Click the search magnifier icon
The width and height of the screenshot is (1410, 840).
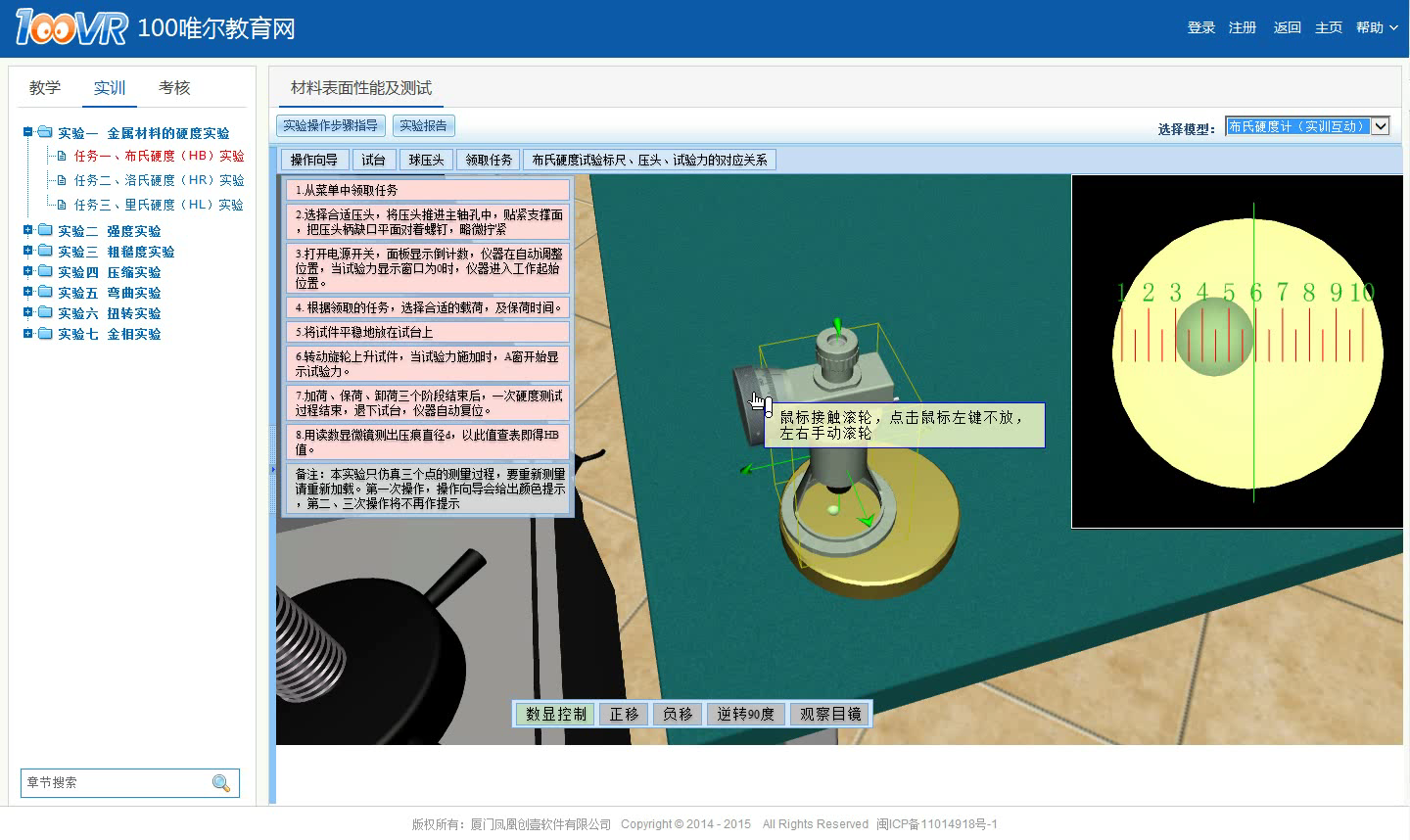tap(221, 782)
